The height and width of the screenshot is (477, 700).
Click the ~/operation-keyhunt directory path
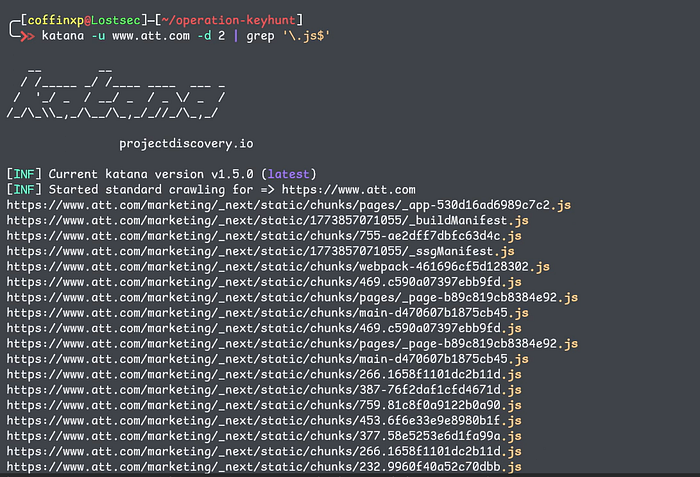(229, 20)
